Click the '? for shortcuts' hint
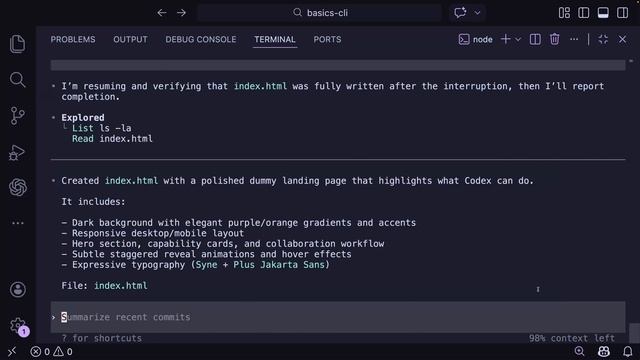This screenshot has height=360, width=640. pyautogui.click(x=102, y=338)
